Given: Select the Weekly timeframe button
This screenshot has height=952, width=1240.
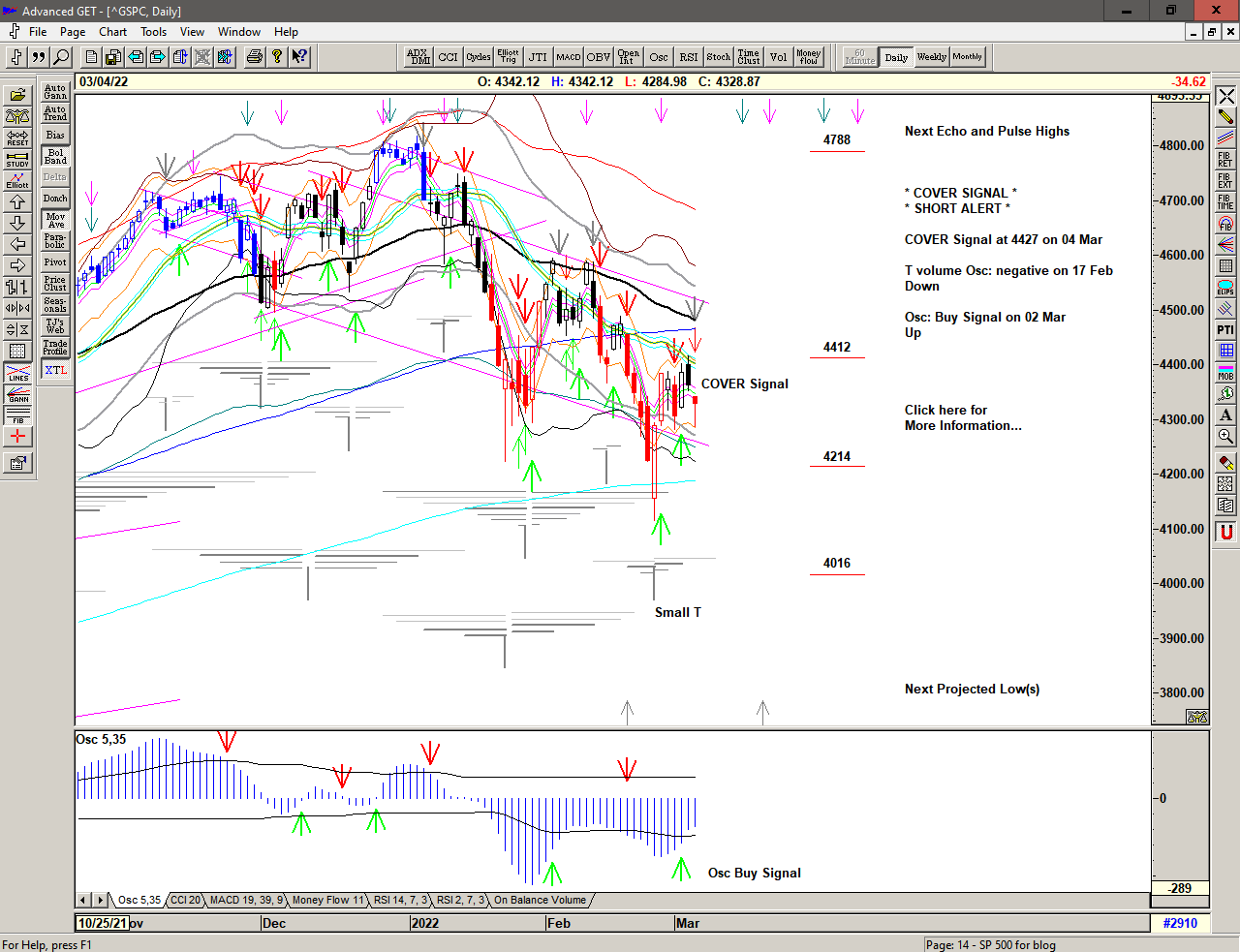Looking at the screenshot, I should tap(931, 57).
